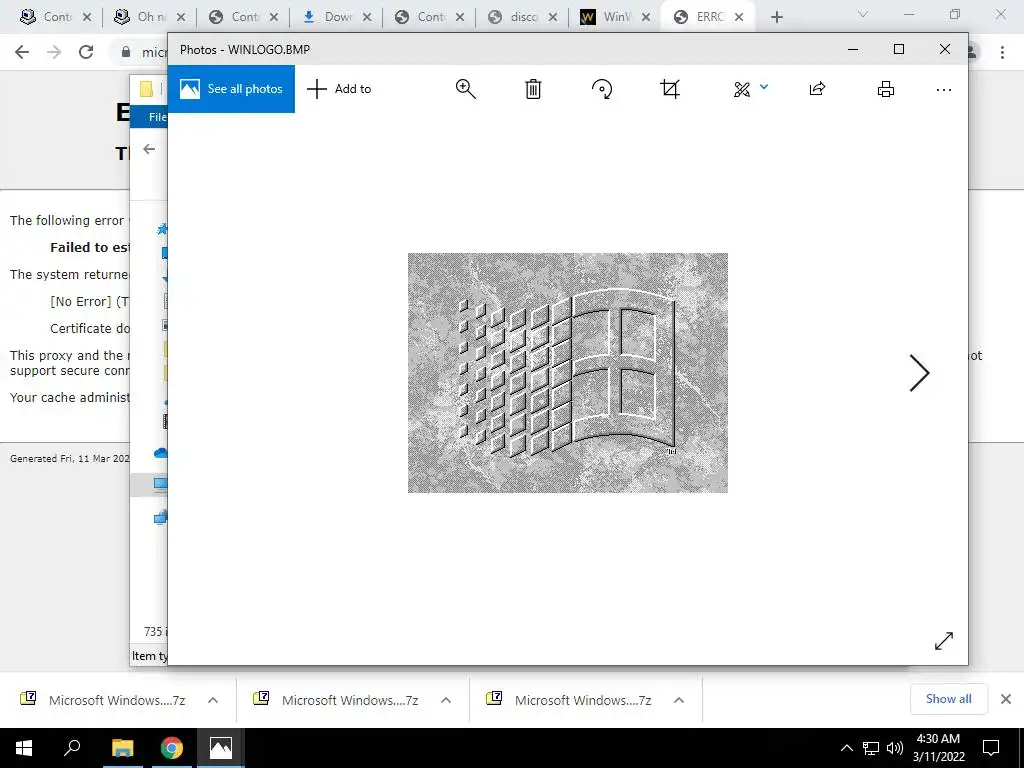This screenshot has height=768, width=1024.
Task: Share the photo via share icon
Action: click(818, 89)
